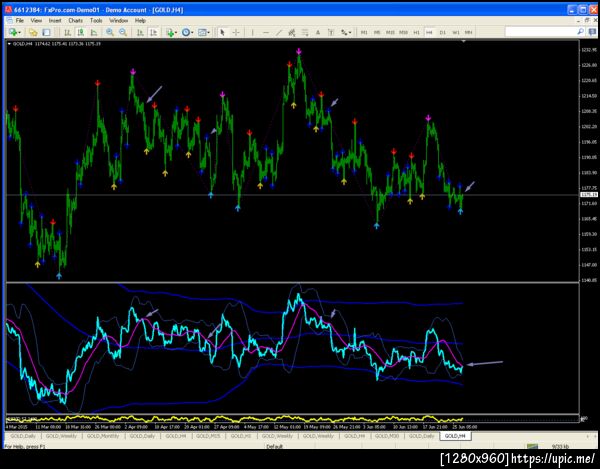Screen dimensions: 600x469
Task: Switch to M30 timeframe
Action: click(403, 33)
